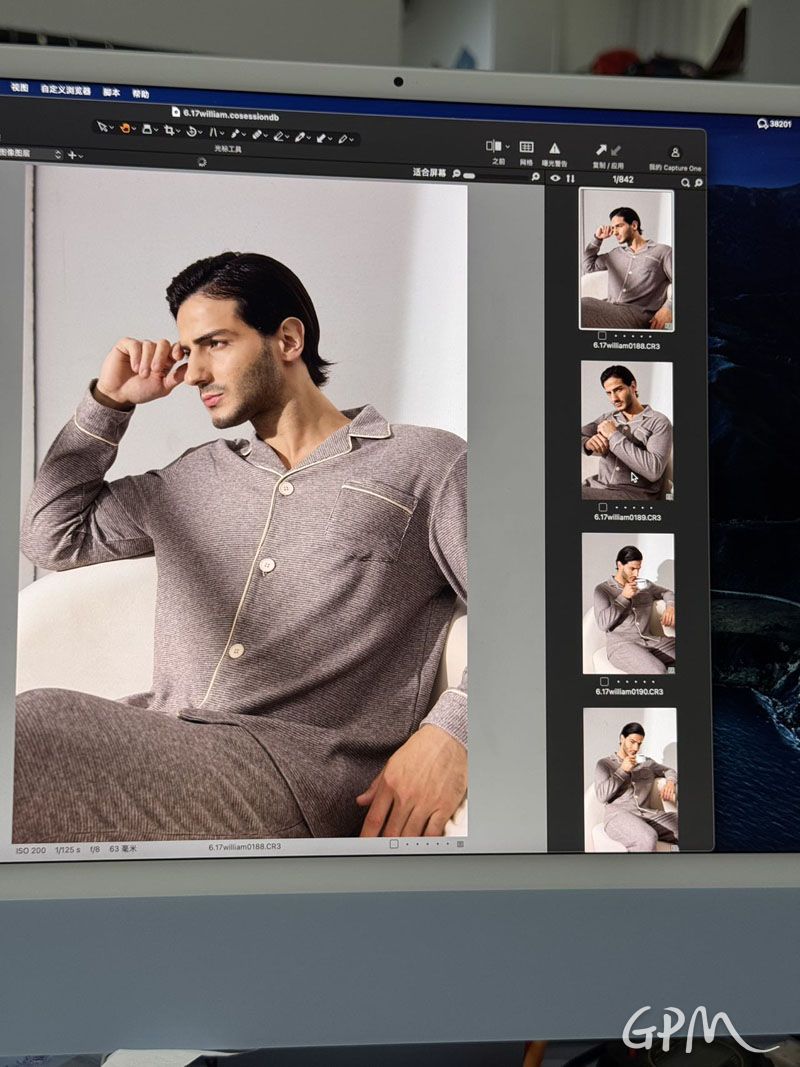Select the 6.17william0188.CR3 thumbnail

[626, 259]
